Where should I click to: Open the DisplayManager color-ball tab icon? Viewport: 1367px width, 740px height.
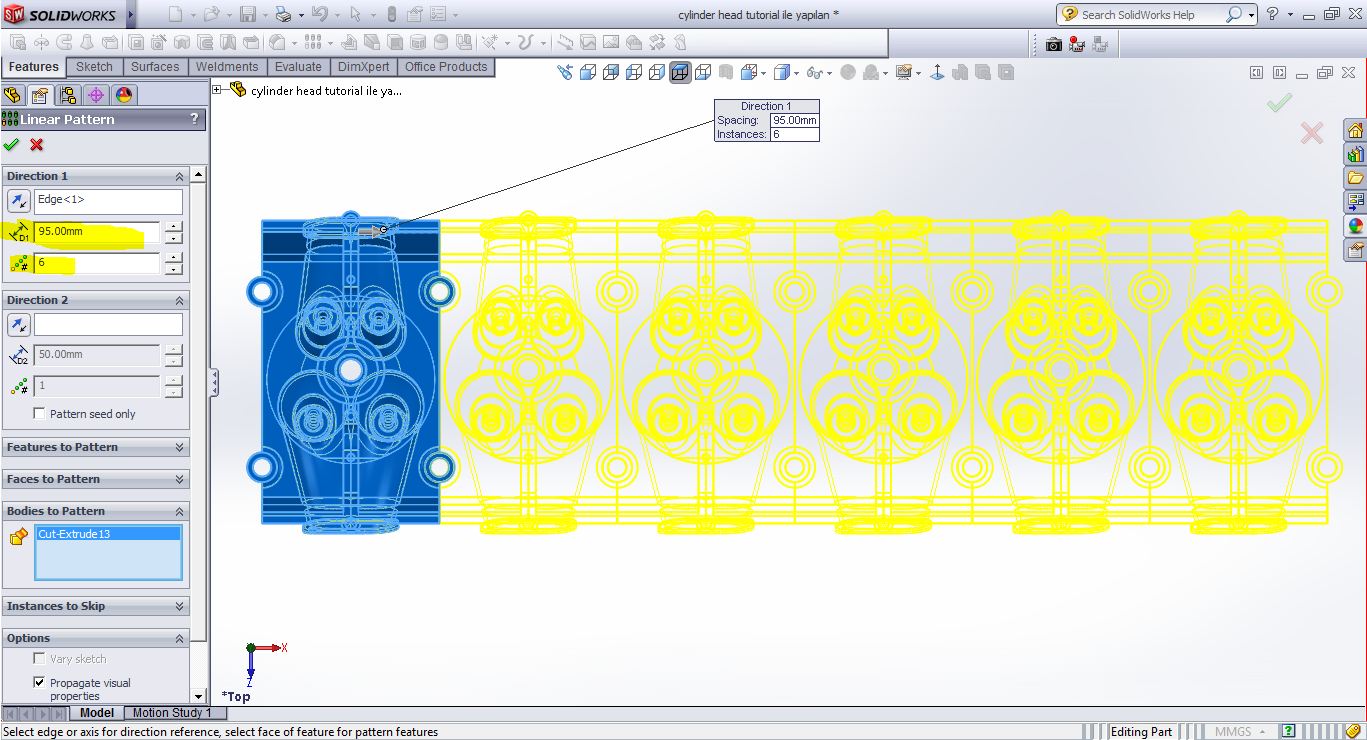point(124,95)
